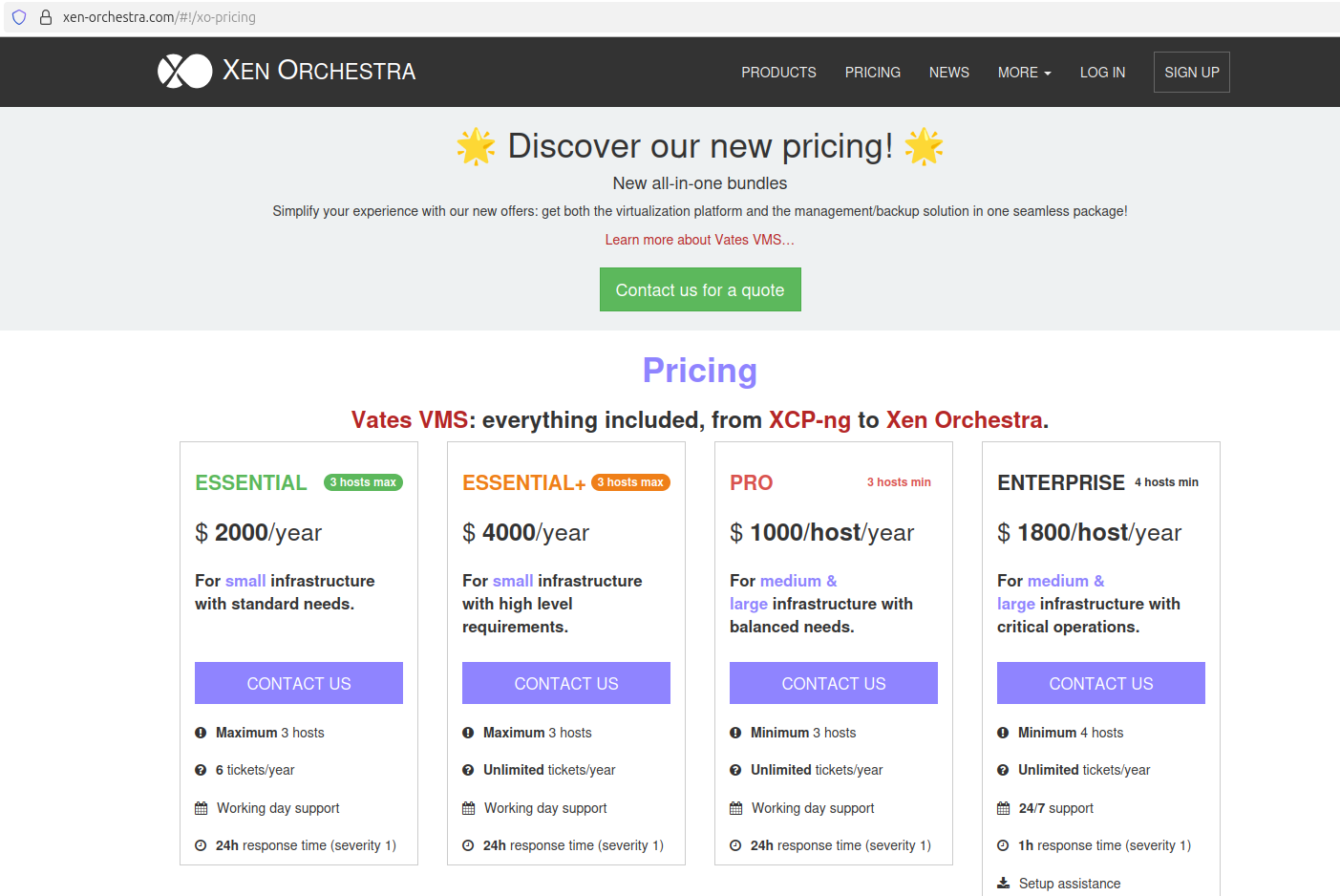
Task: Click the calendar icon beside 24/7 support
Action: click(1003, 808)
